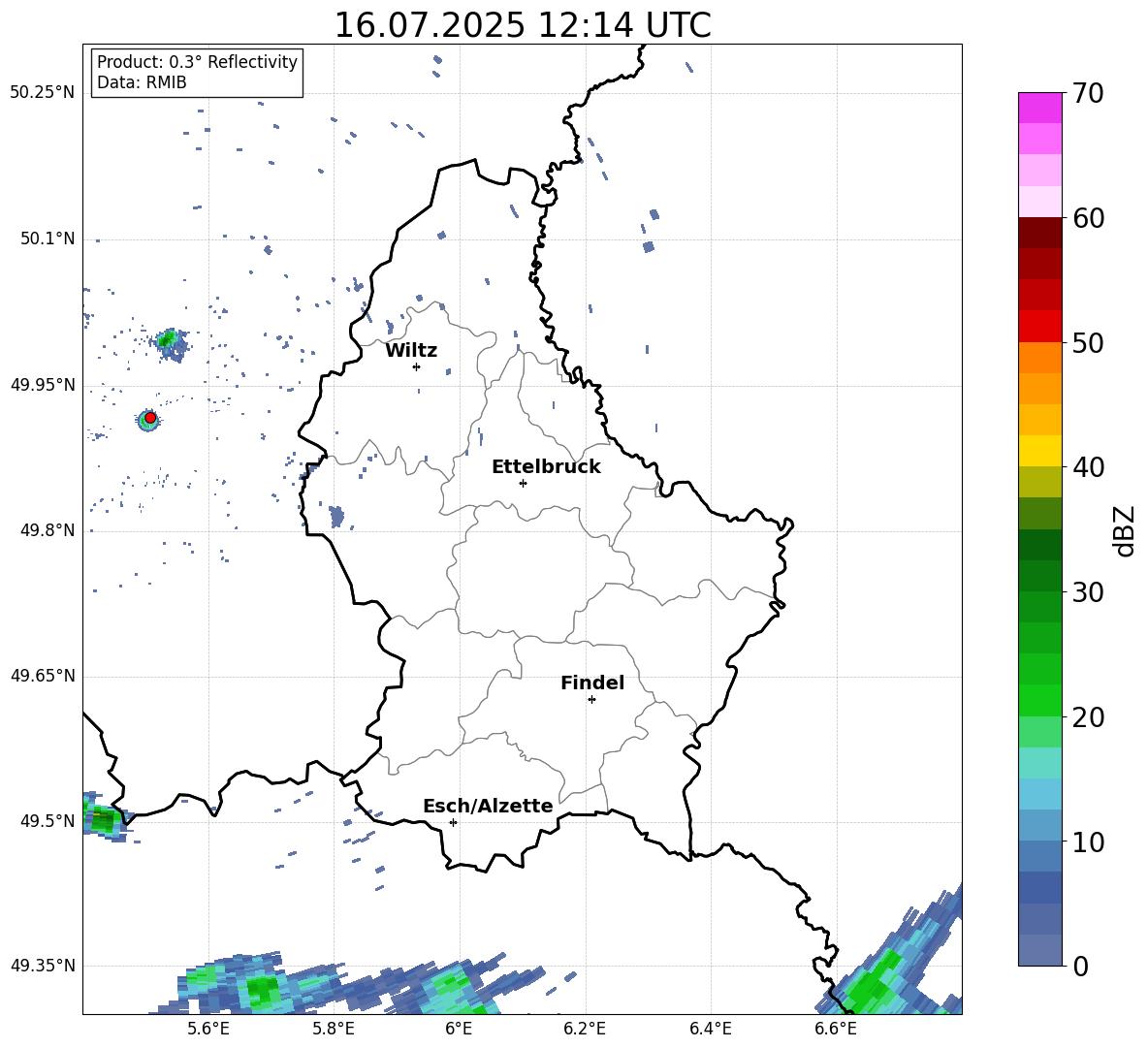Click the 20 tick on colorbar

[x=1088, y=716]
